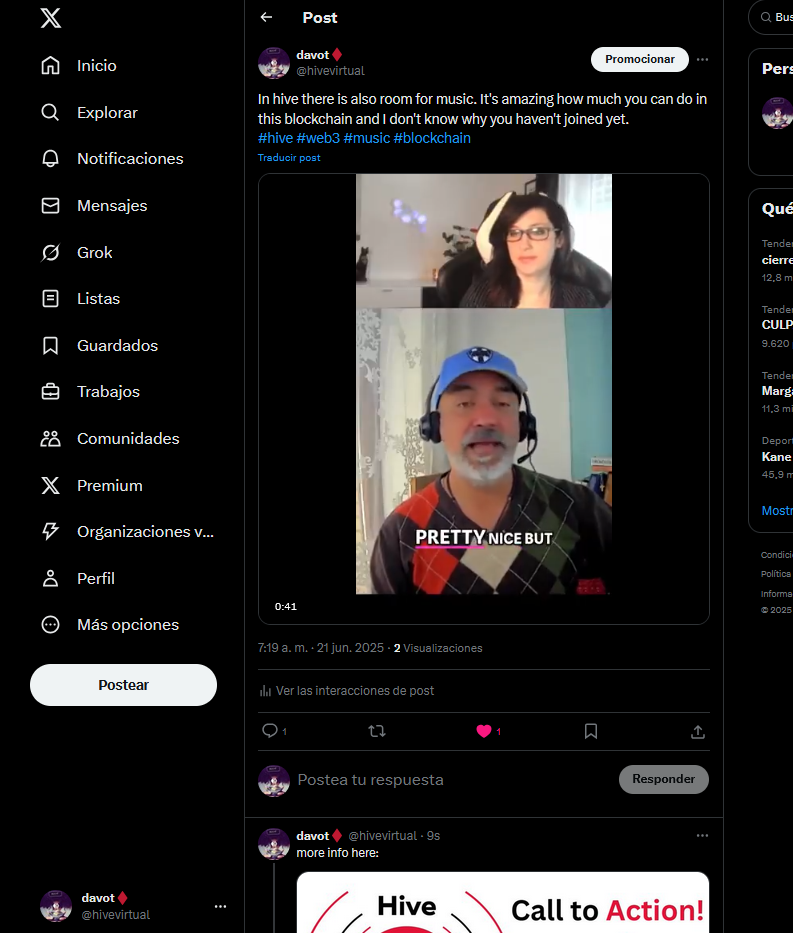Open Trabajos briefcase icon

click(51, 392)
